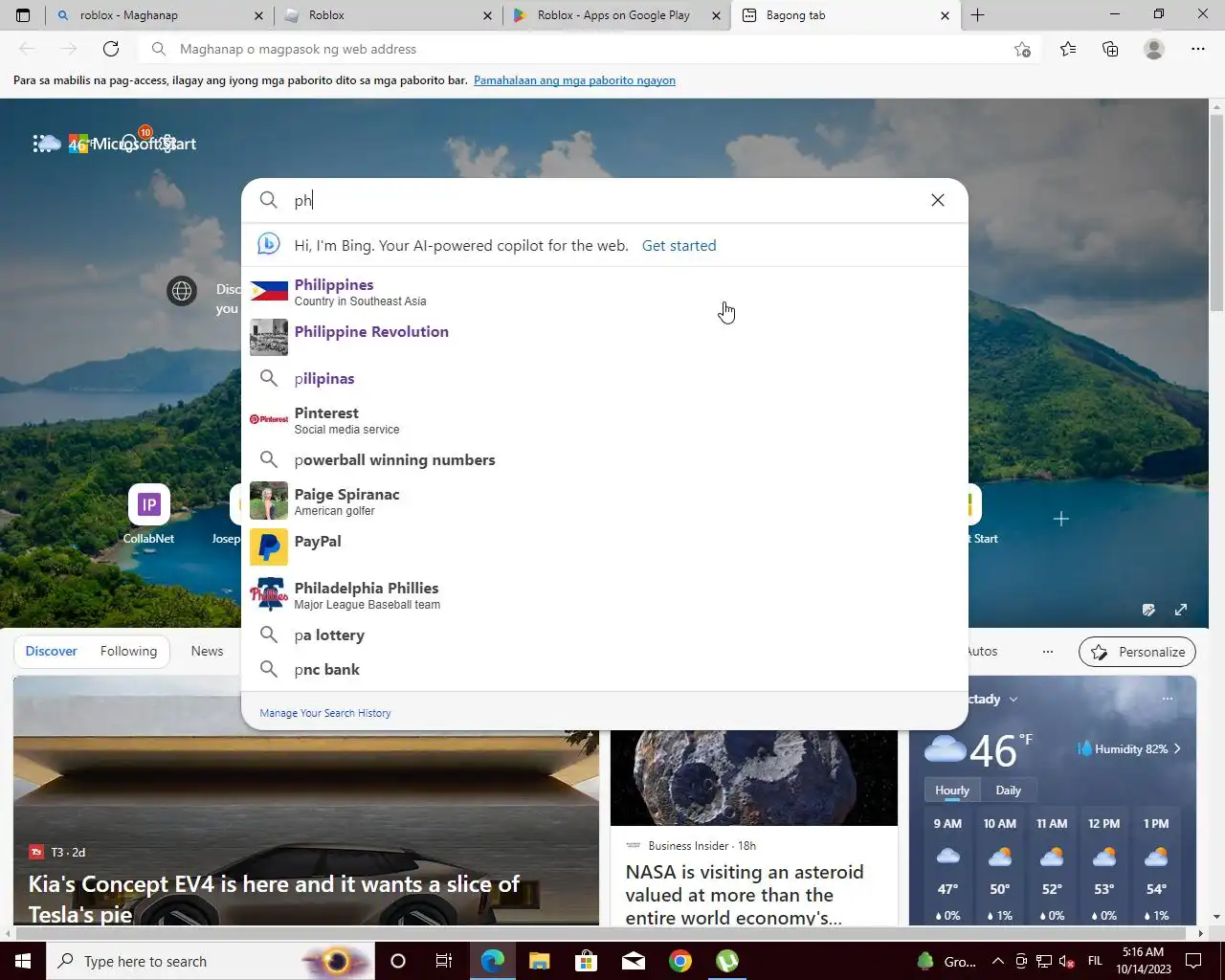
Task: Open uTorrent from taskbar
Action: [x=727, y=961]
